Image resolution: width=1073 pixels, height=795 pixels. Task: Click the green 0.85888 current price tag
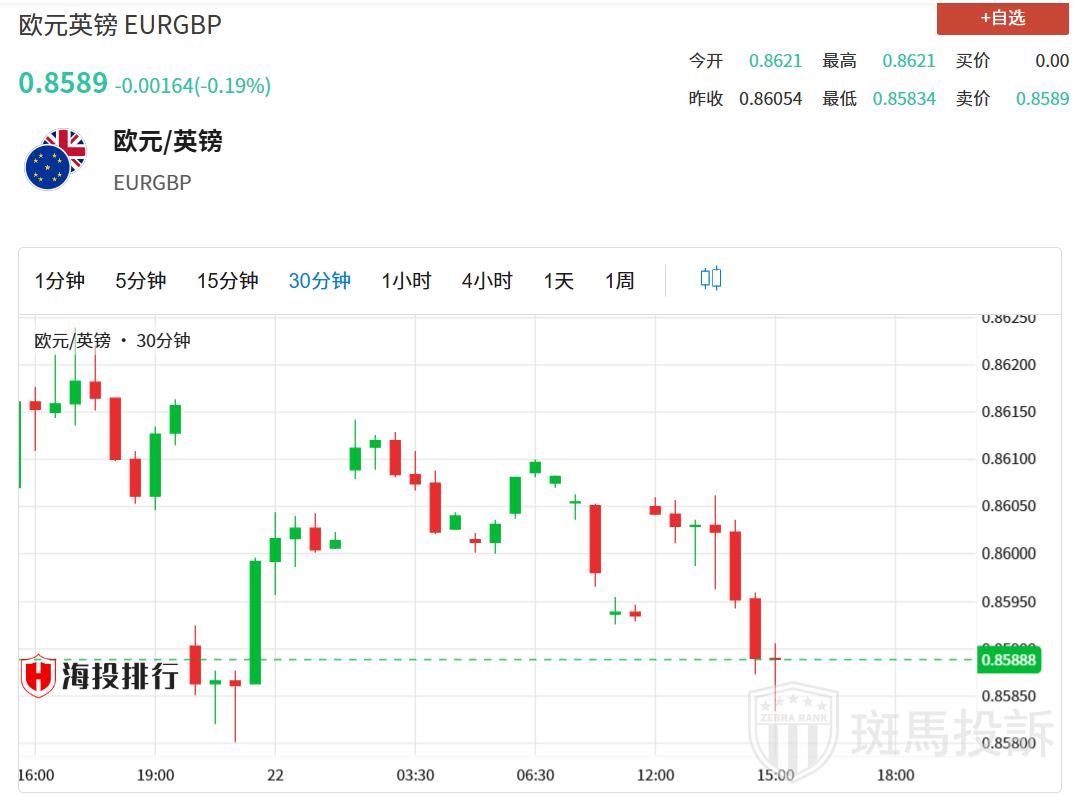point(1010,660)
